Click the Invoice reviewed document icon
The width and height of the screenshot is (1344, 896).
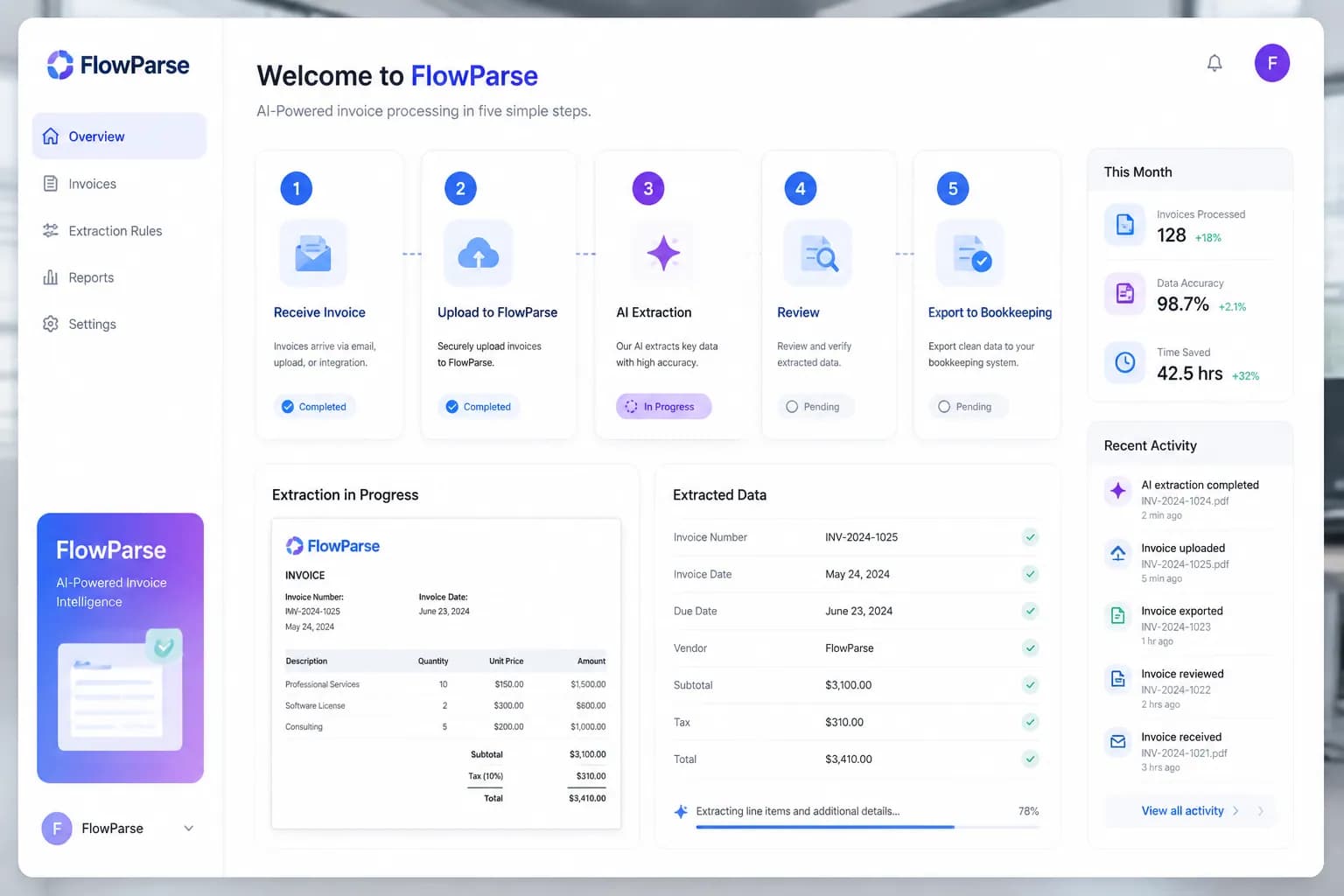(1117, 679)
